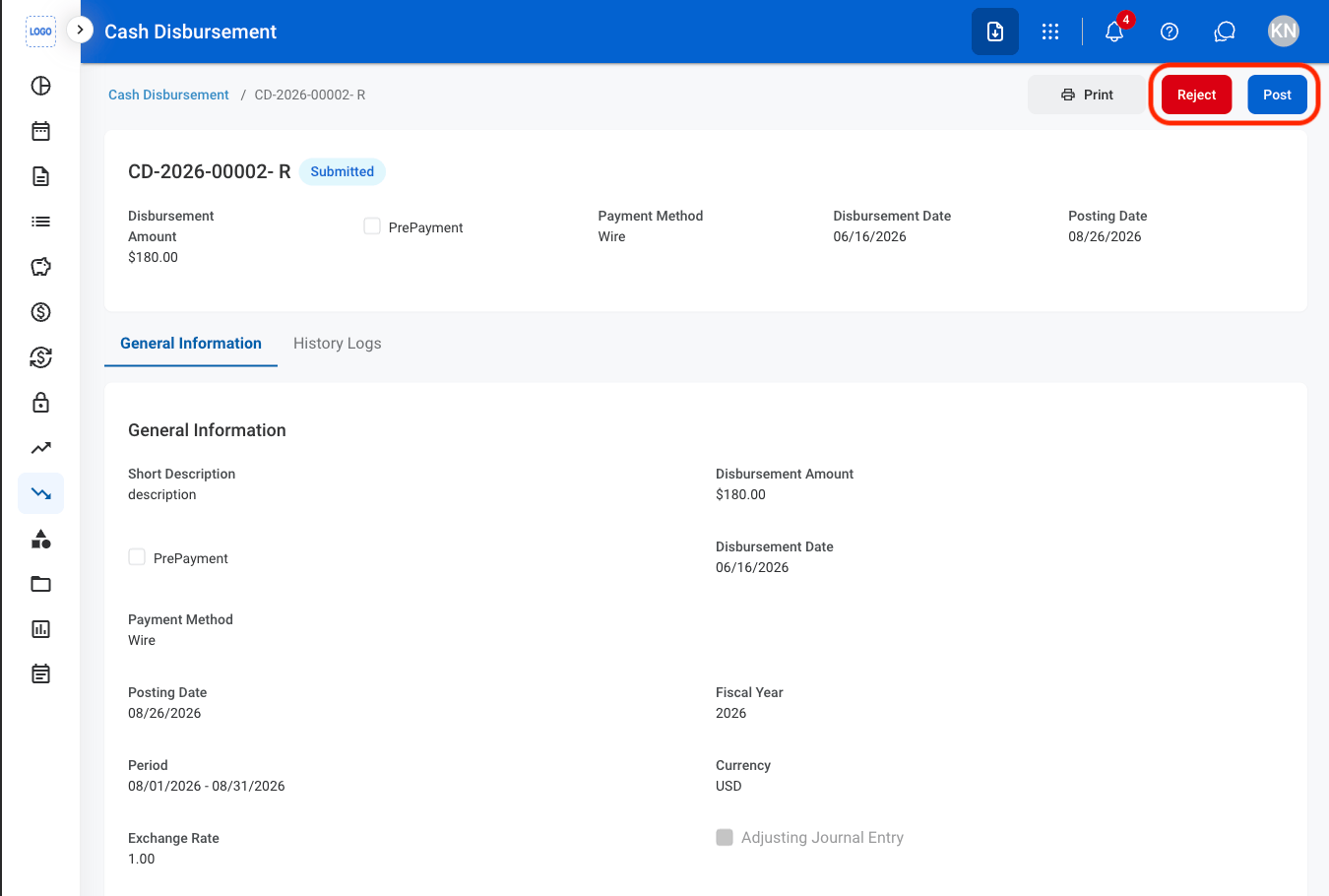Click the CD-2026-00002- R record heading
1329x896 pixels.
coord(210,171)
